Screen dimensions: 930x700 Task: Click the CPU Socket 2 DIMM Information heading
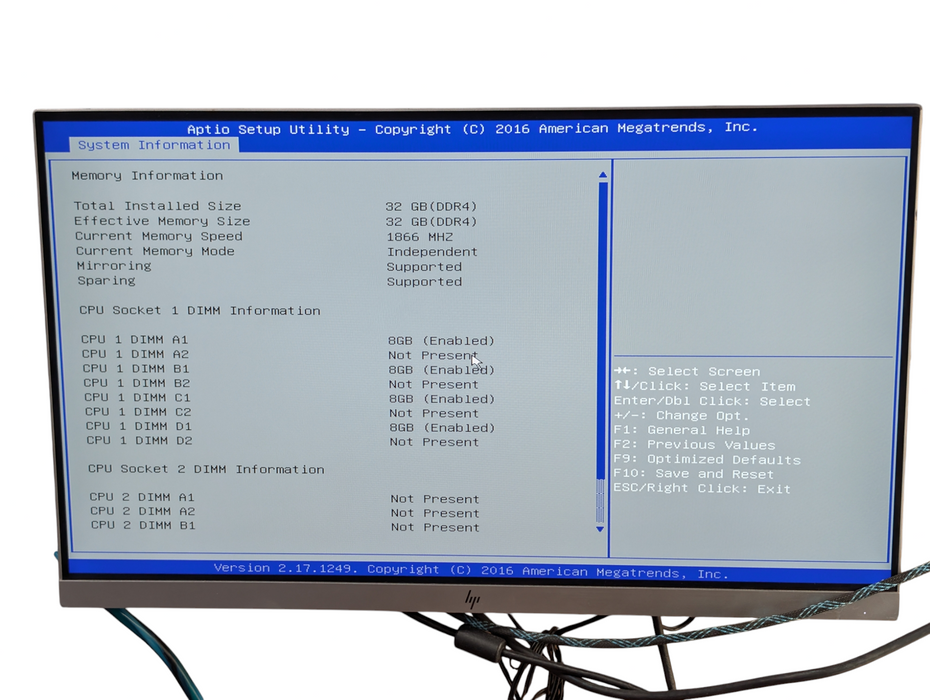[x=206, y=469]
